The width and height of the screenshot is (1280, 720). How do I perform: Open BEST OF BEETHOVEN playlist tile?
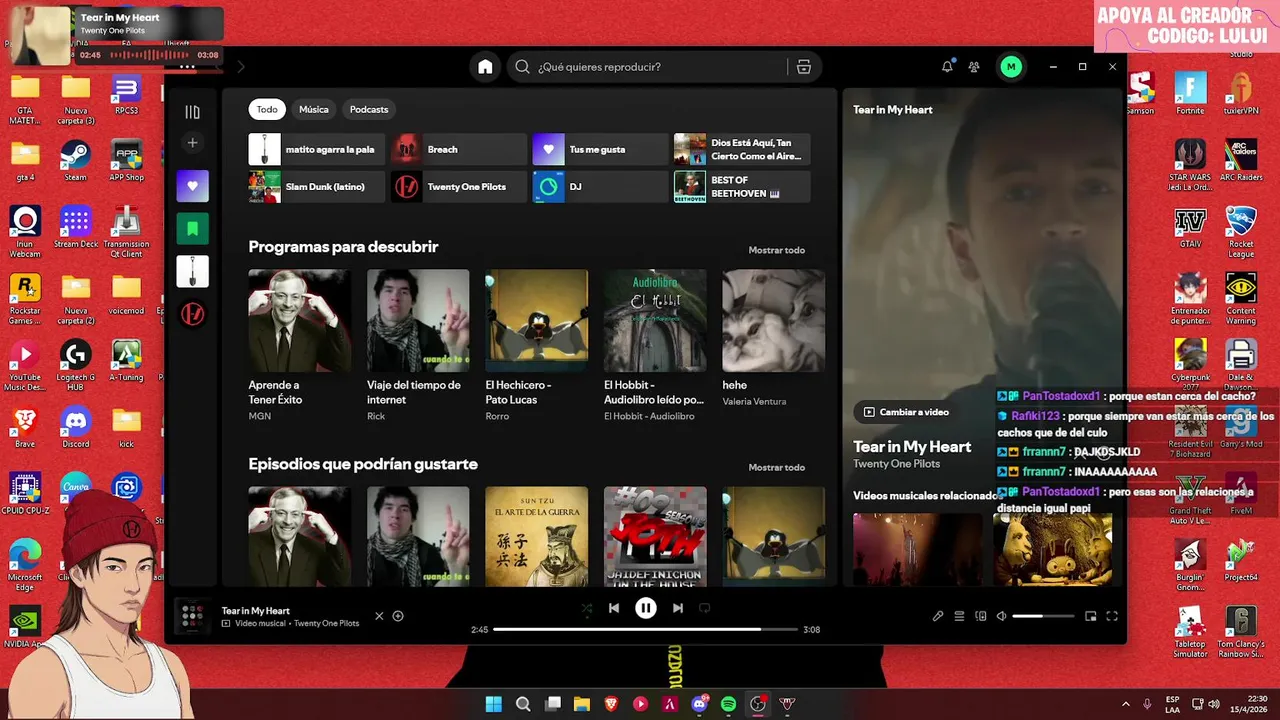[x=742, y=187]
